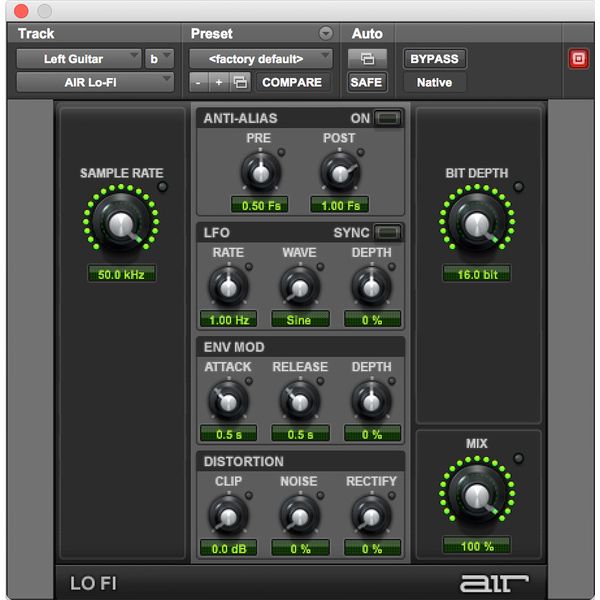The width and height of the screenshot is (600, 600).
Task: Click the PRE knob indicator dot
Action: [281, 152]
